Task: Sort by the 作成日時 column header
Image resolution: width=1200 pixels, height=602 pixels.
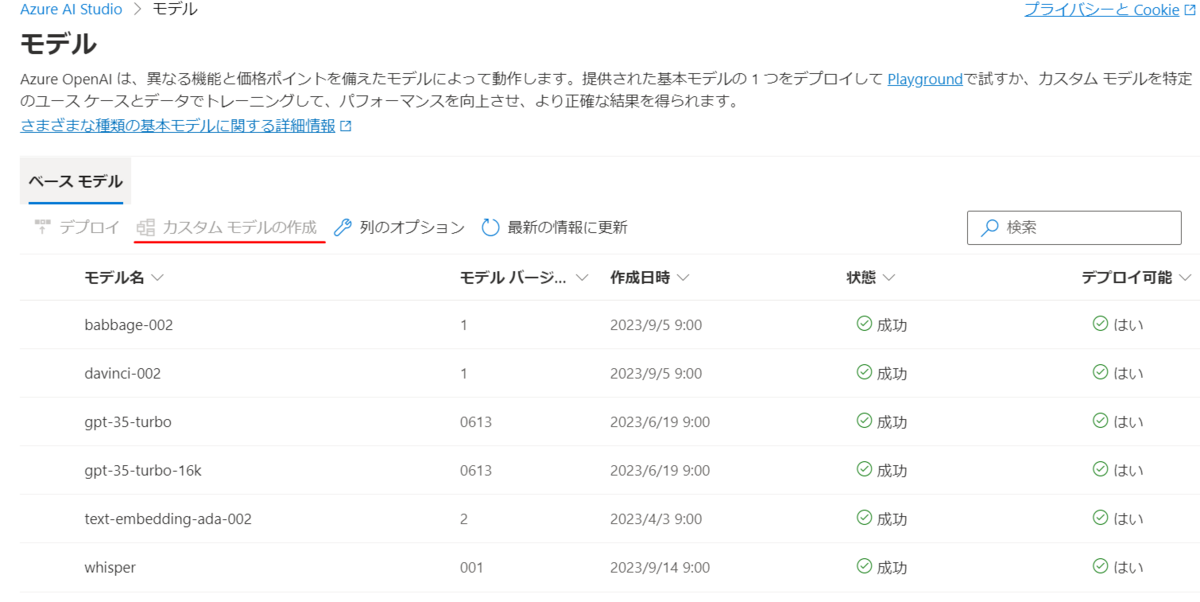Action: click(649, 277)
